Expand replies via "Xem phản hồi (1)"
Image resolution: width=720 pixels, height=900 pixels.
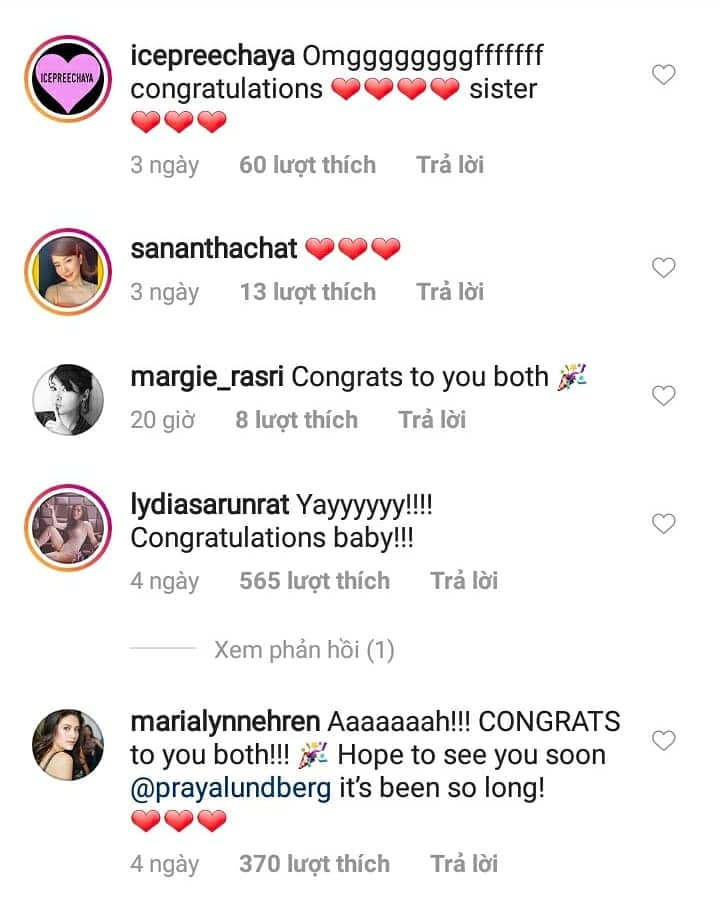click(304, 650)
